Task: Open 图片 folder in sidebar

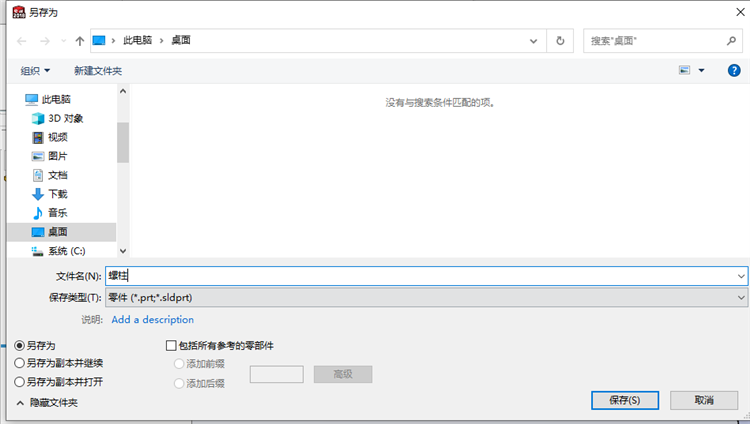Action: 50,156
